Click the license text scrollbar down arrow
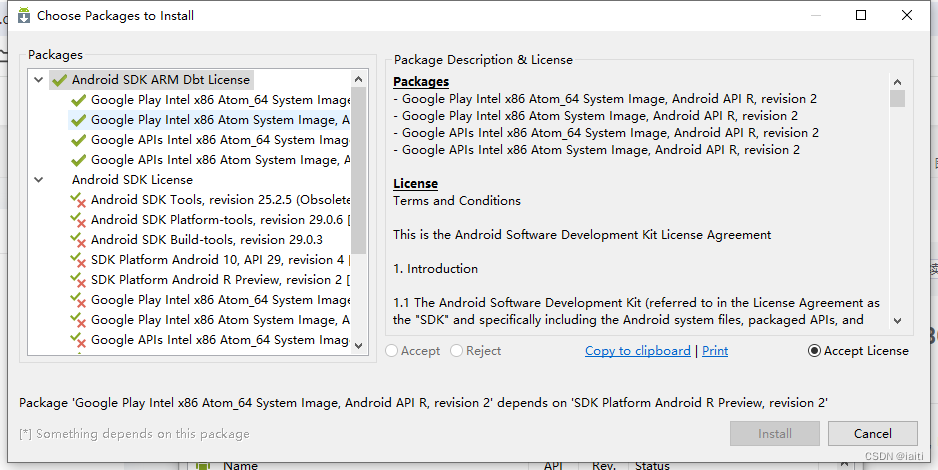 coord(897,321)
